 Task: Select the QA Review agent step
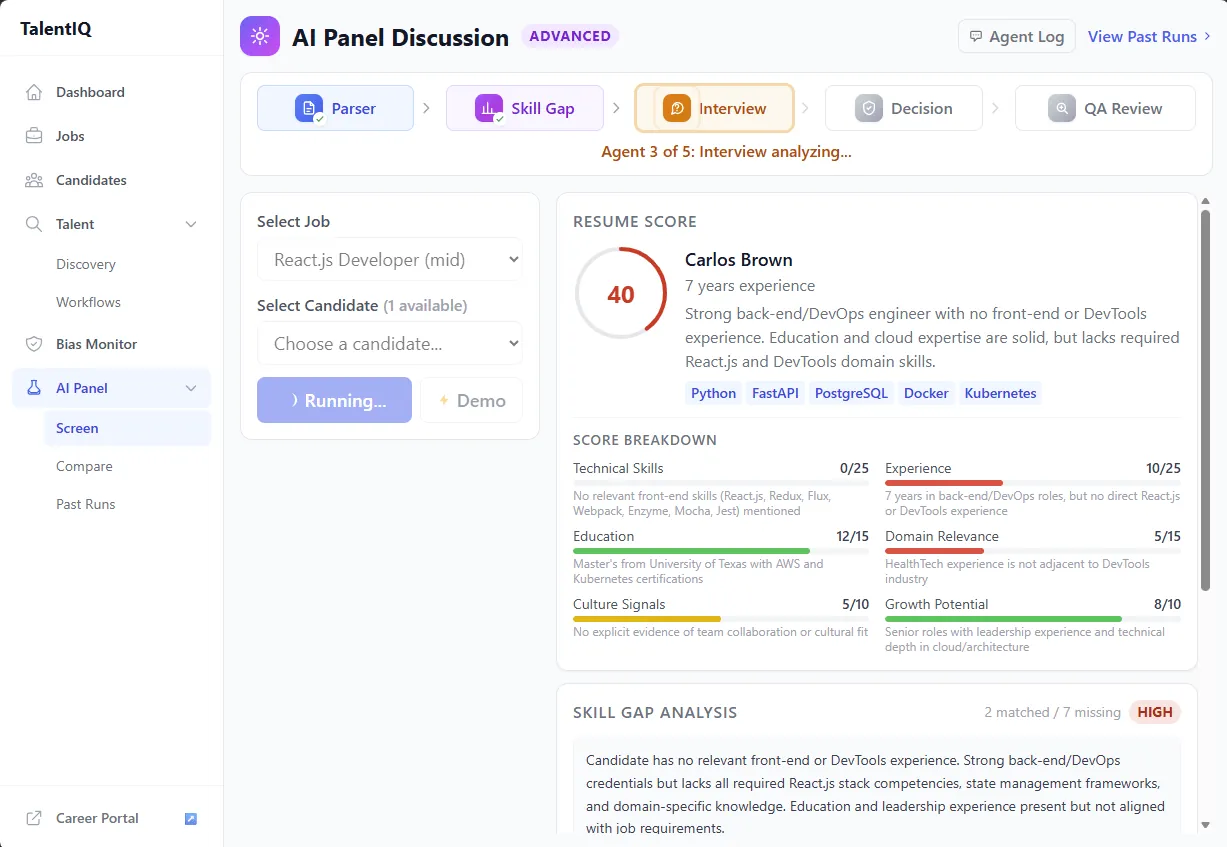tap(1105, 108)
